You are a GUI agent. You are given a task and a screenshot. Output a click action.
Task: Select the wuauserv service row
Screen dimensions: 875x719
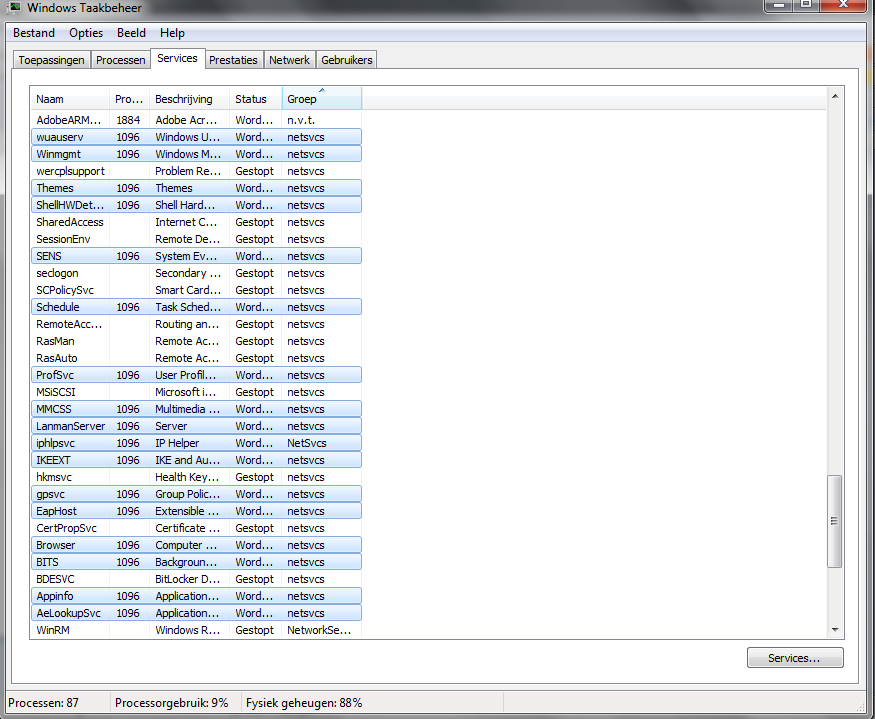196,137
